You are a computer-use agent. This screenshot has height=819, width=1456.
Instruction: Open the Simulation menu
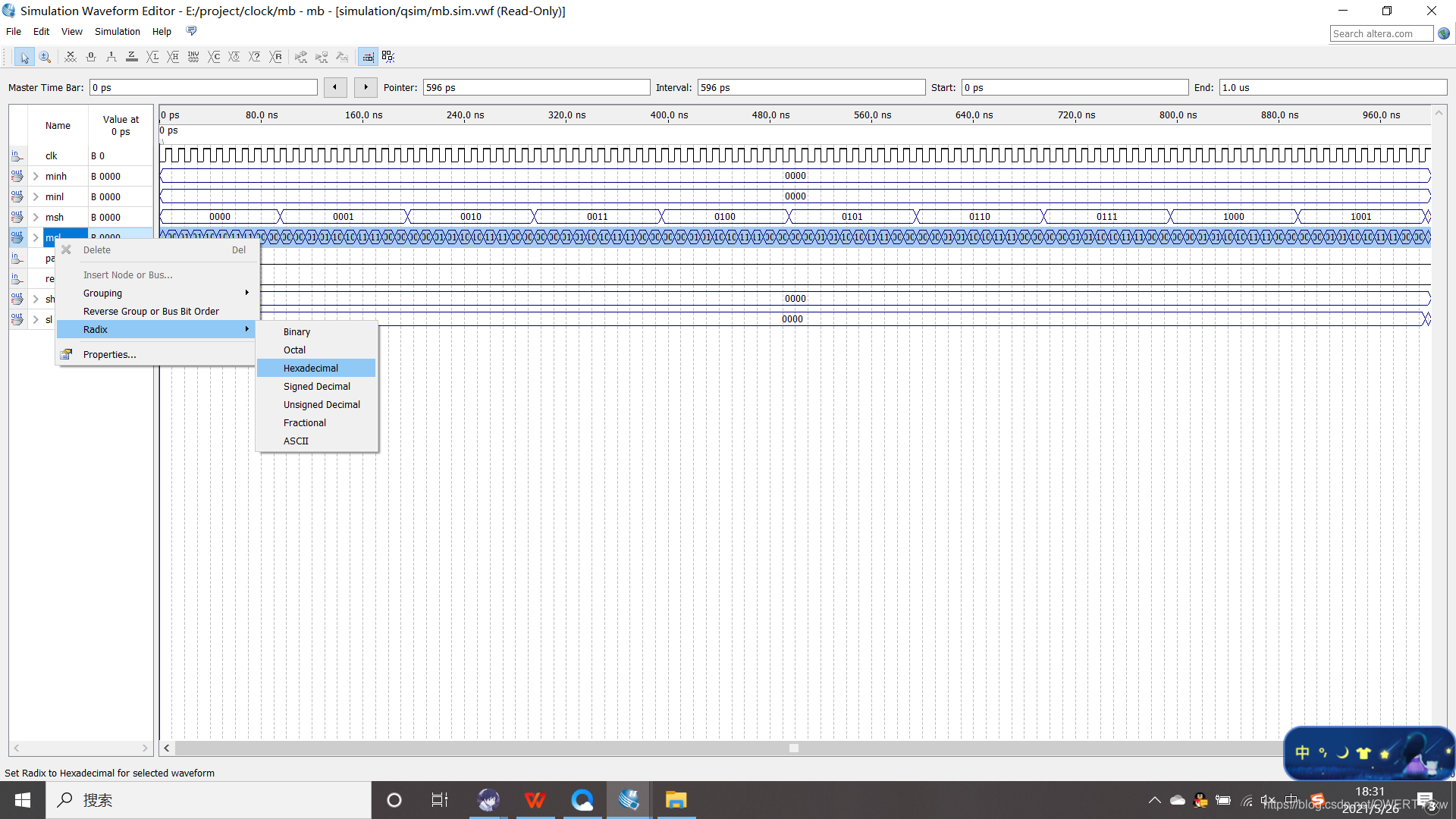[x=118, y=31]
